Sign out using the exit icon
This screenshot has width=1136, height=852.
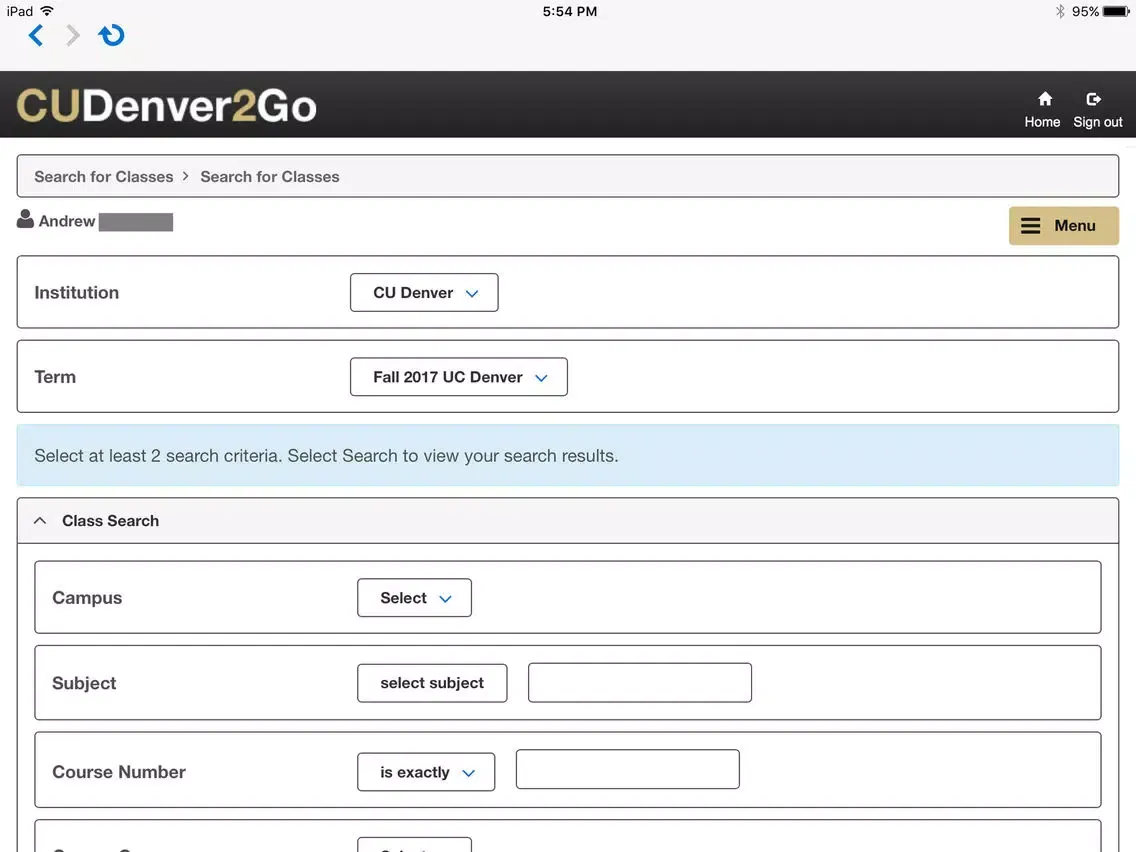(1097, 110)
